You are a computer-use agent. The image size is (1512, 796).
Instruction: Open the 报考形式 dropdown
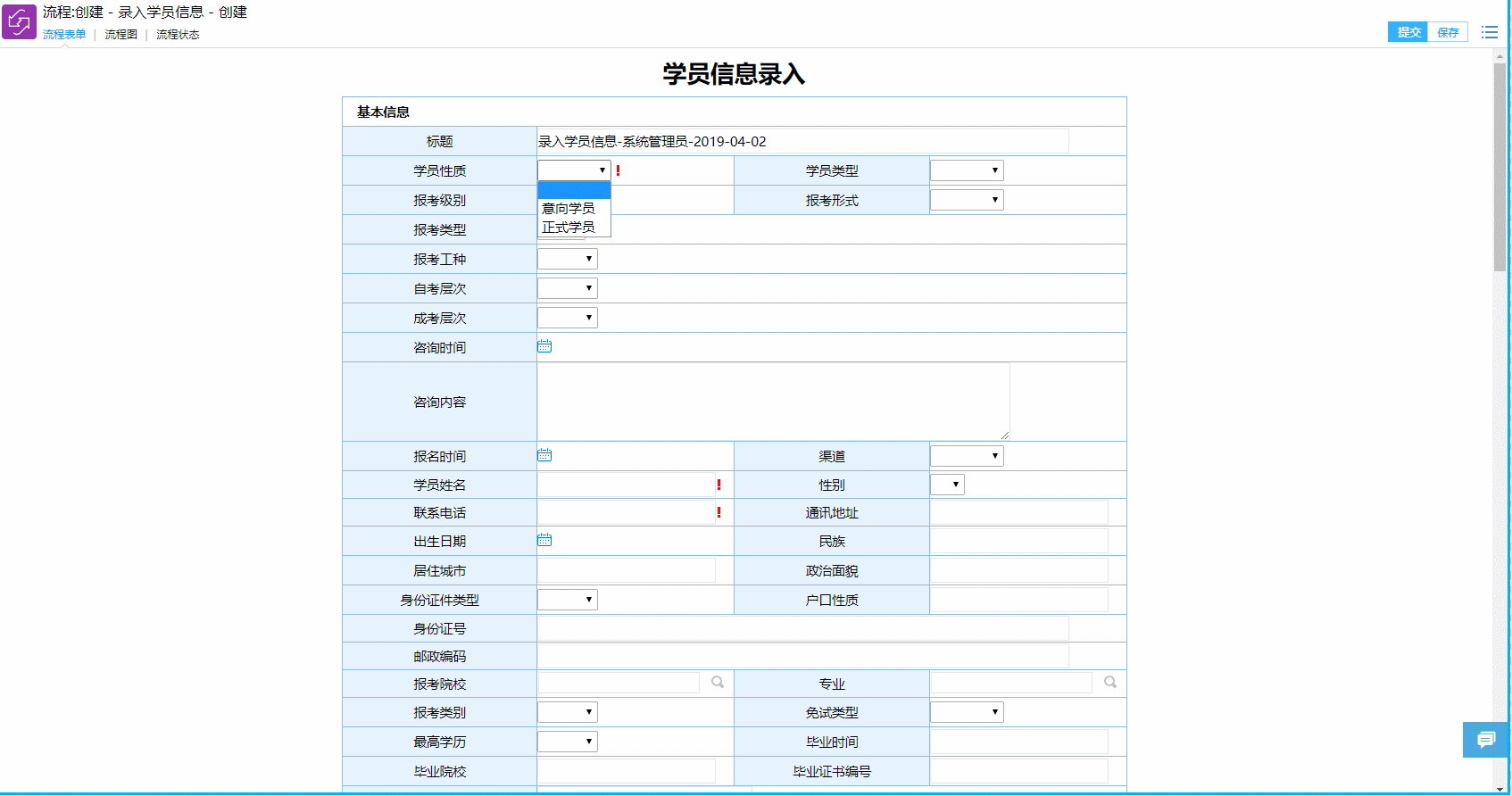point(967,200)
